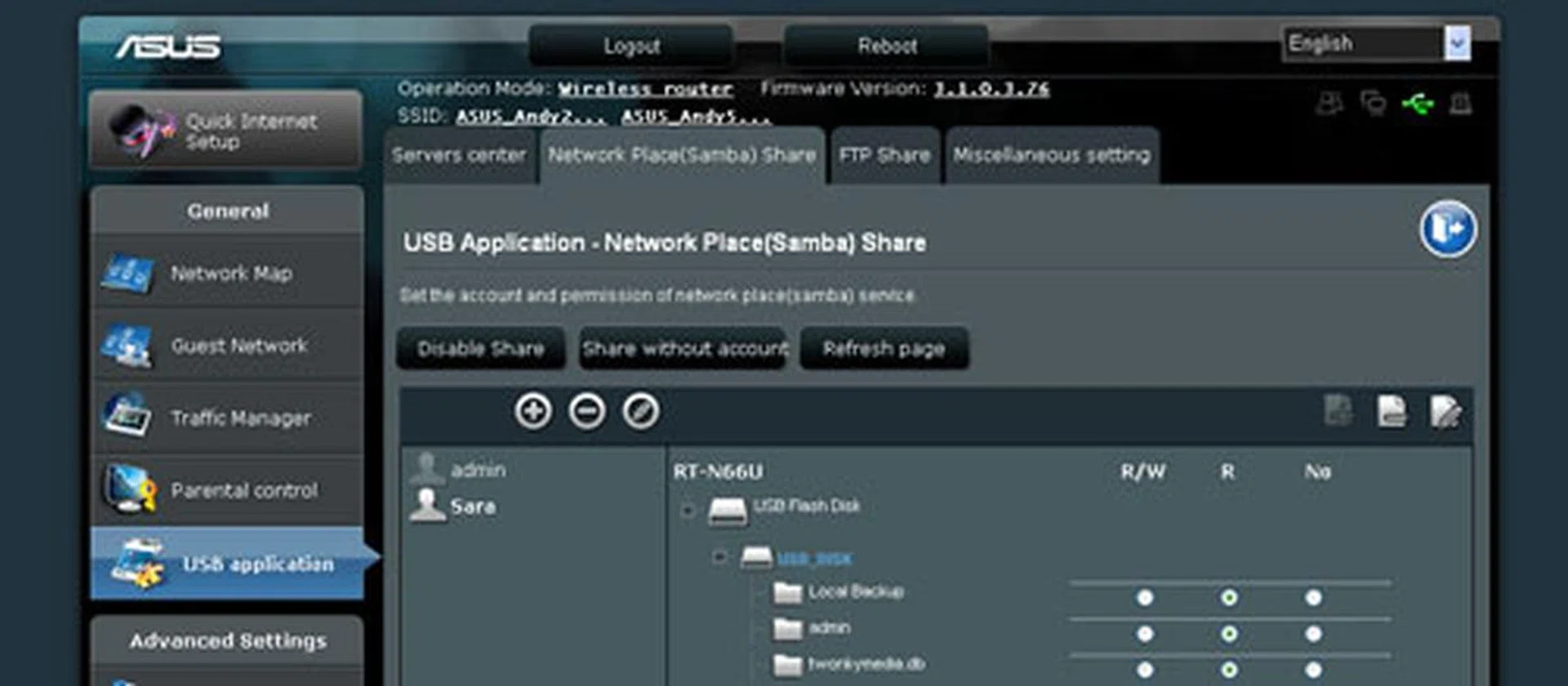Click the delete folder icon

(1392, 411)
